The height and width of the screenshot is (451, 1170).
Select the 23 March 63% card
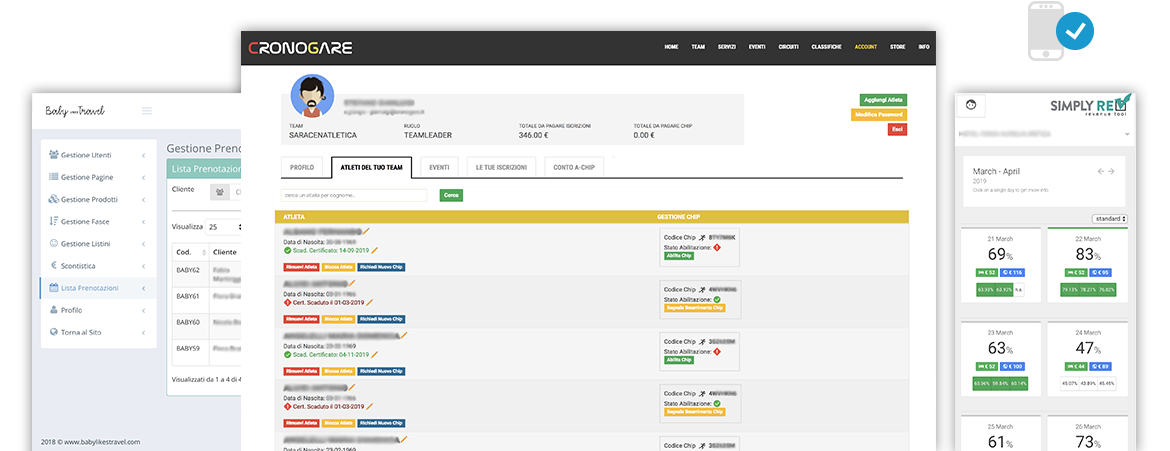click(x=1000, y=359)
